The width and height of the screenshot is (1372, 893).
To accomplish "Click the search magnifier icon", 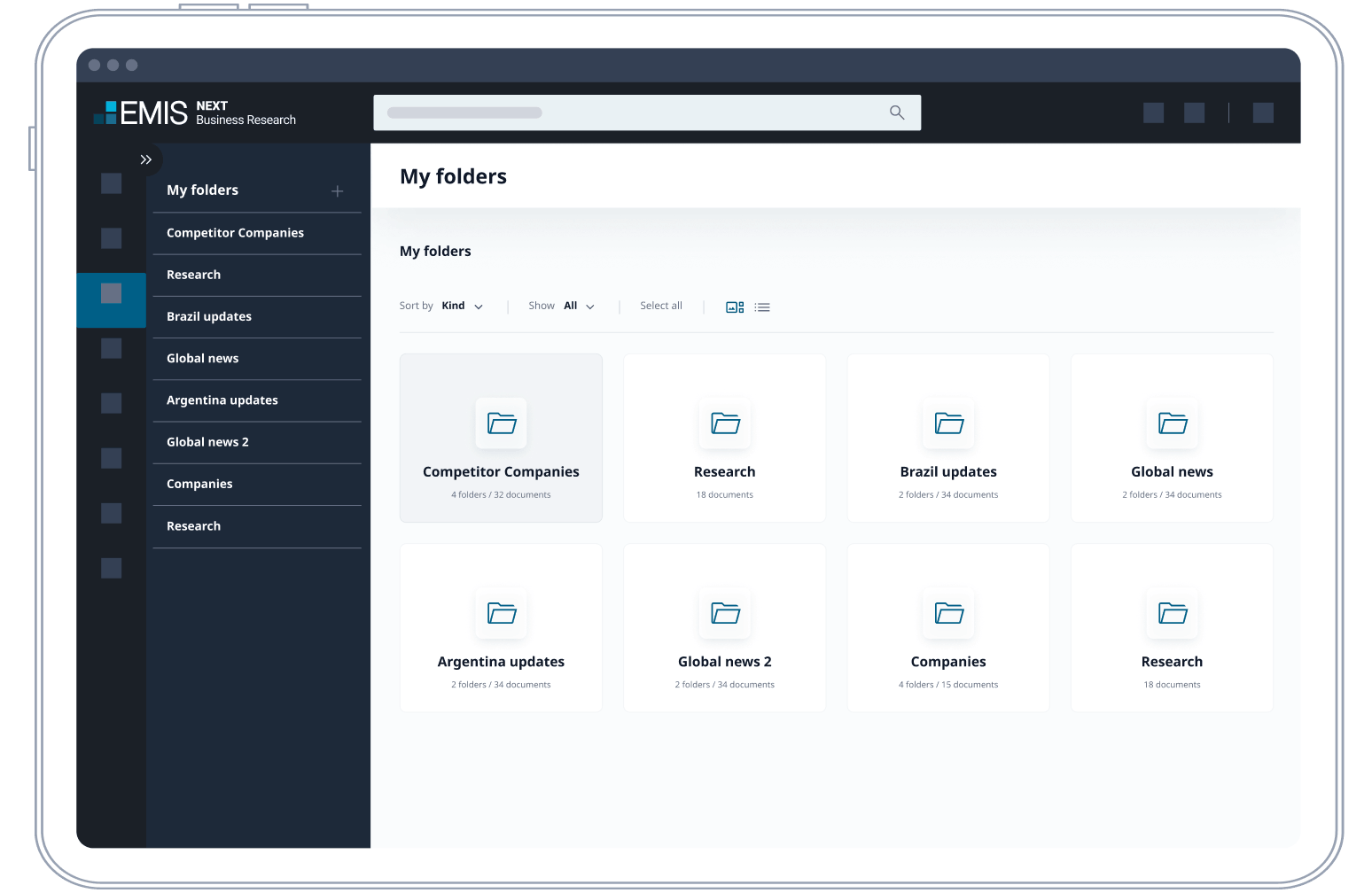I will (897, 113).
